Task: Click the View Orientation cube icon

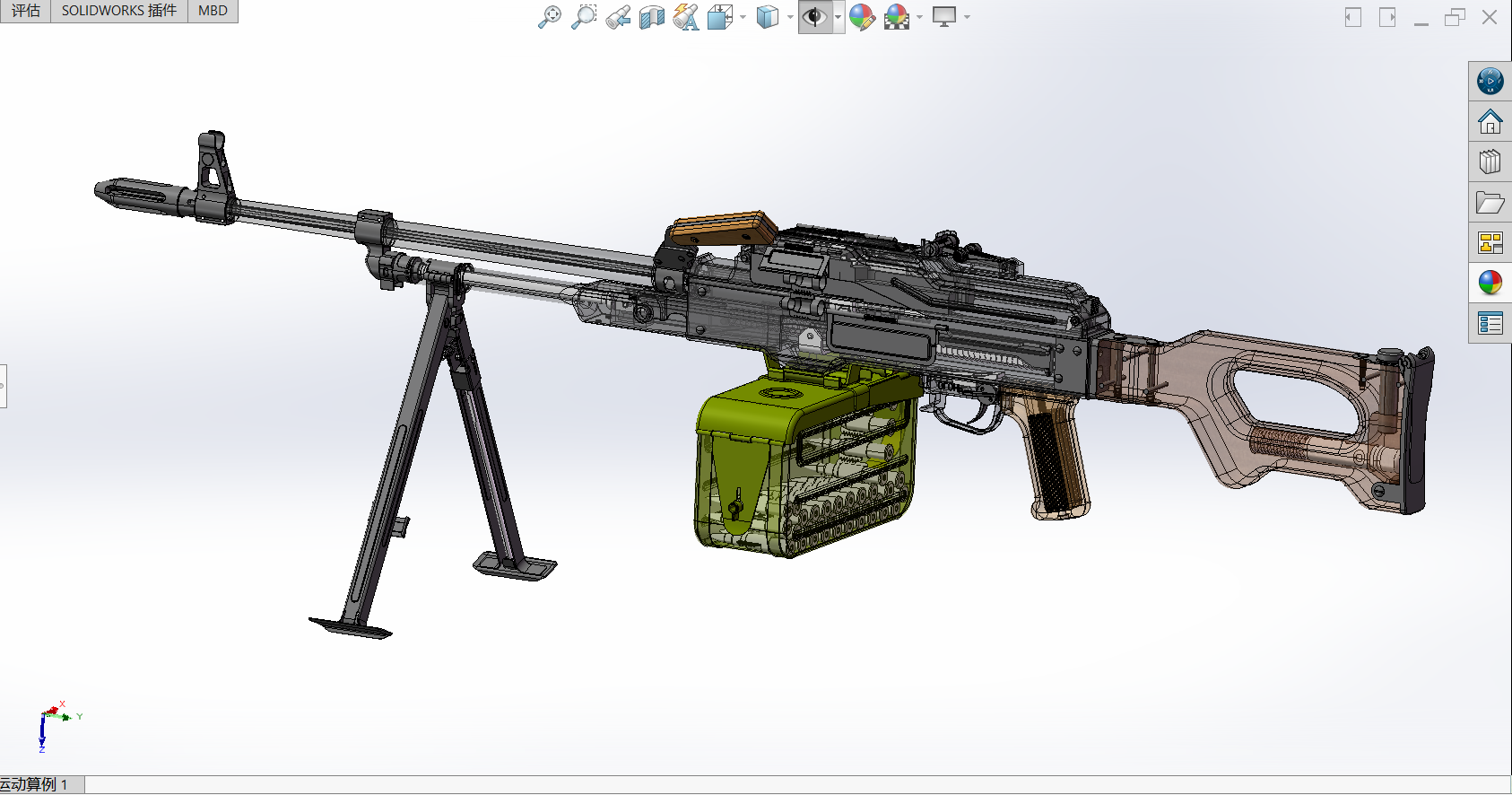Action: 720,17
